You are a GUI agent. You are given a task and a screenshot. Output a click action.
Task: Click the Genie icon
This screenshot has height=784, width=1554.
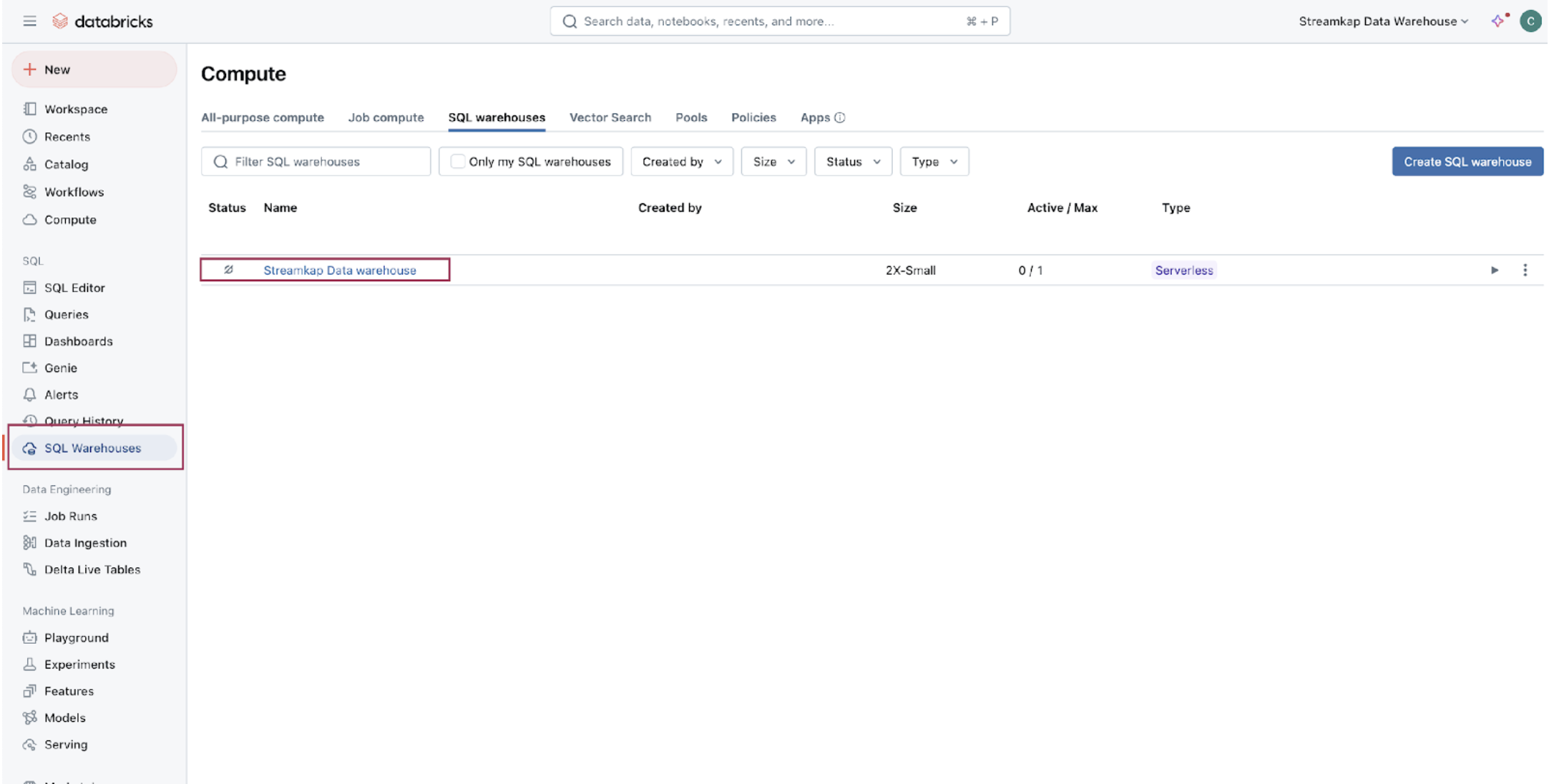point(29,368)
